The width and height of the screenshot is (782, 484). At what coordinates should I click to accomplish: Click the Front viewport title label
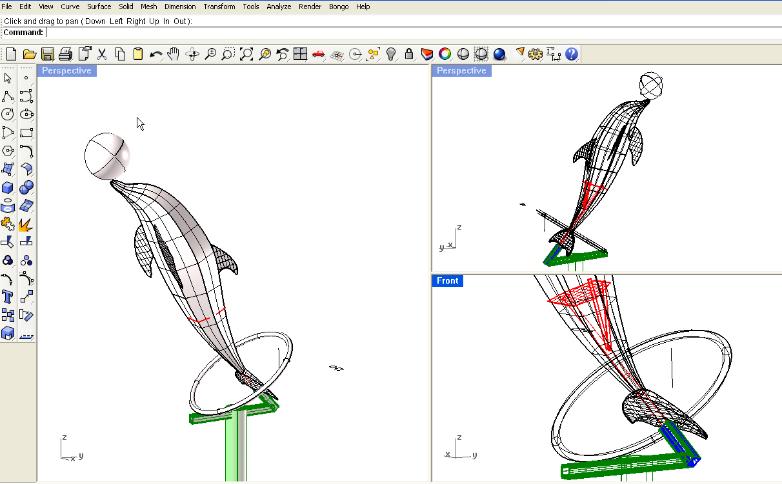point(448,281)
